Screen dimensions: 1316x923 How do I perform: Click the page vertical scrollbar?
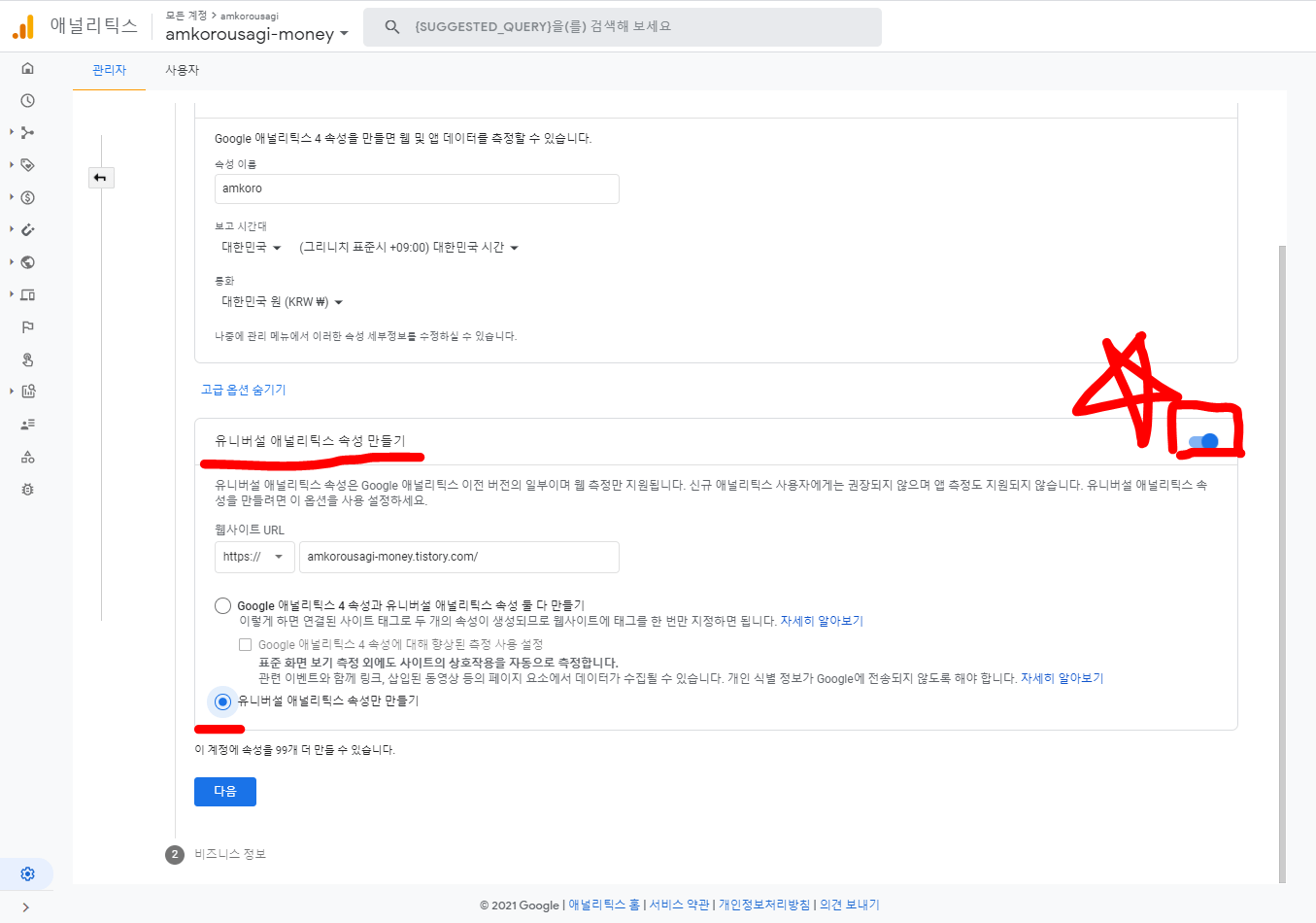tap(1282, 564)
